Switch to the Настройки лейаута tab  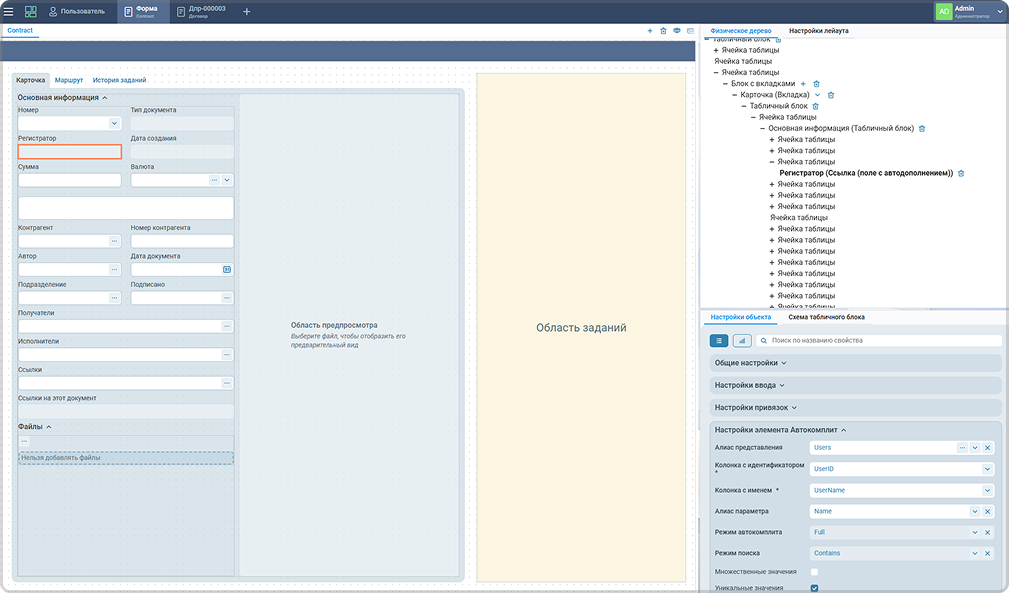[818, 31]
